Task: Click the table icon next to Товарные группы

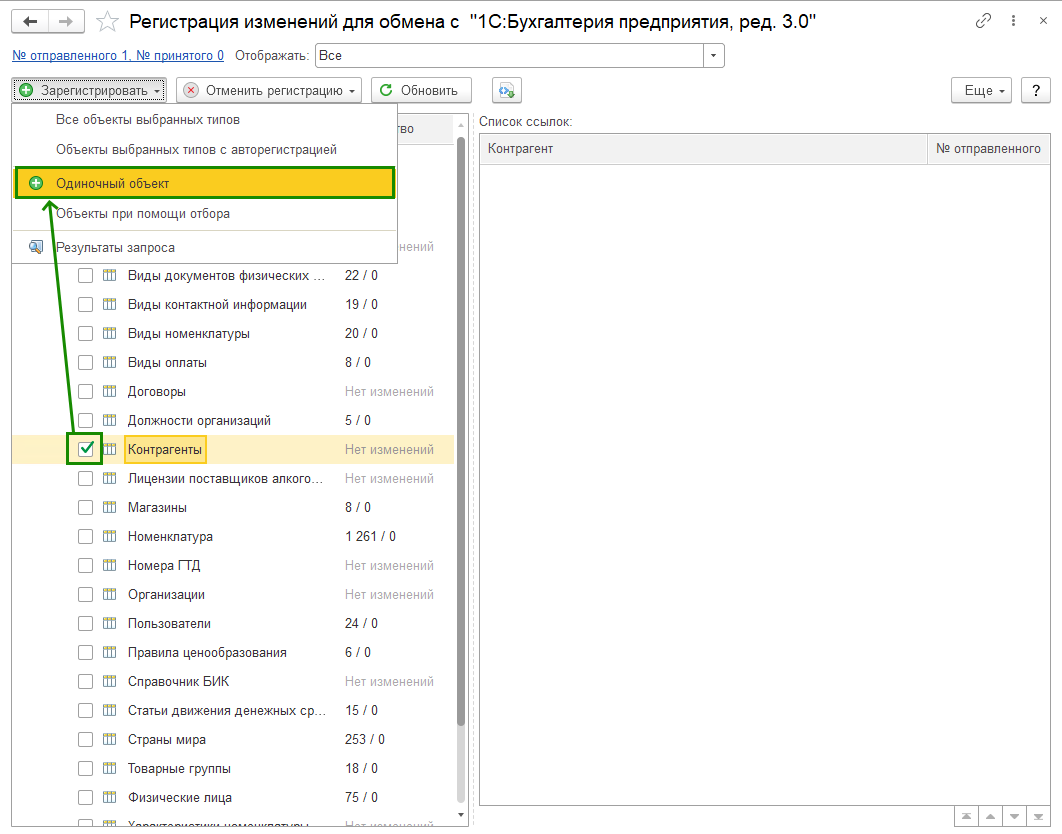Action: click(110, 768)
